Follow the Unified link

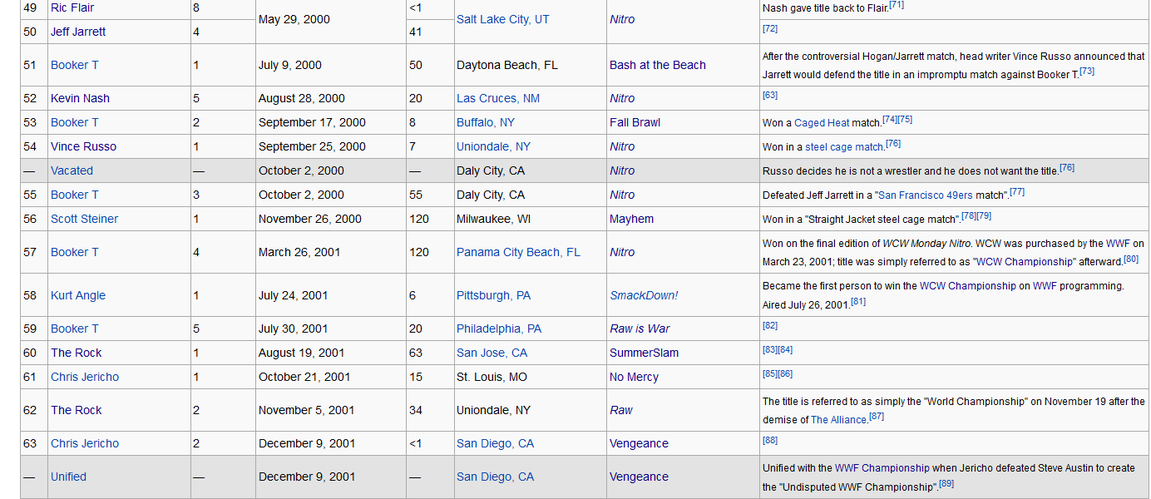(x=68, y=477)
